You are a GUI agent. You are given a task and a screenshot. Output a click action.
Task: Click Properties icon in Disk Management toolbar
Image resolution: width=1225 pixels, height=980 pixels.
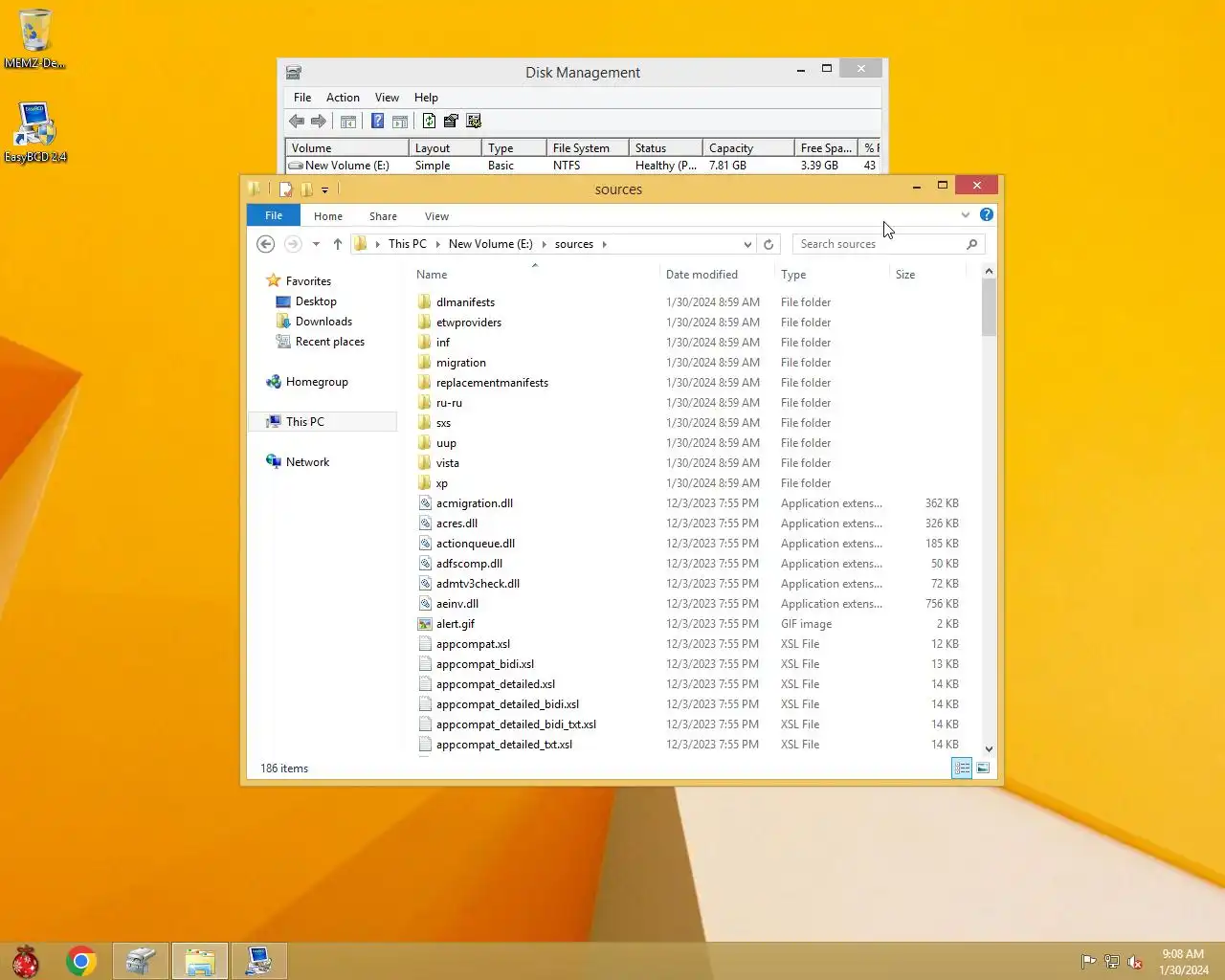(x=451, y=122)
